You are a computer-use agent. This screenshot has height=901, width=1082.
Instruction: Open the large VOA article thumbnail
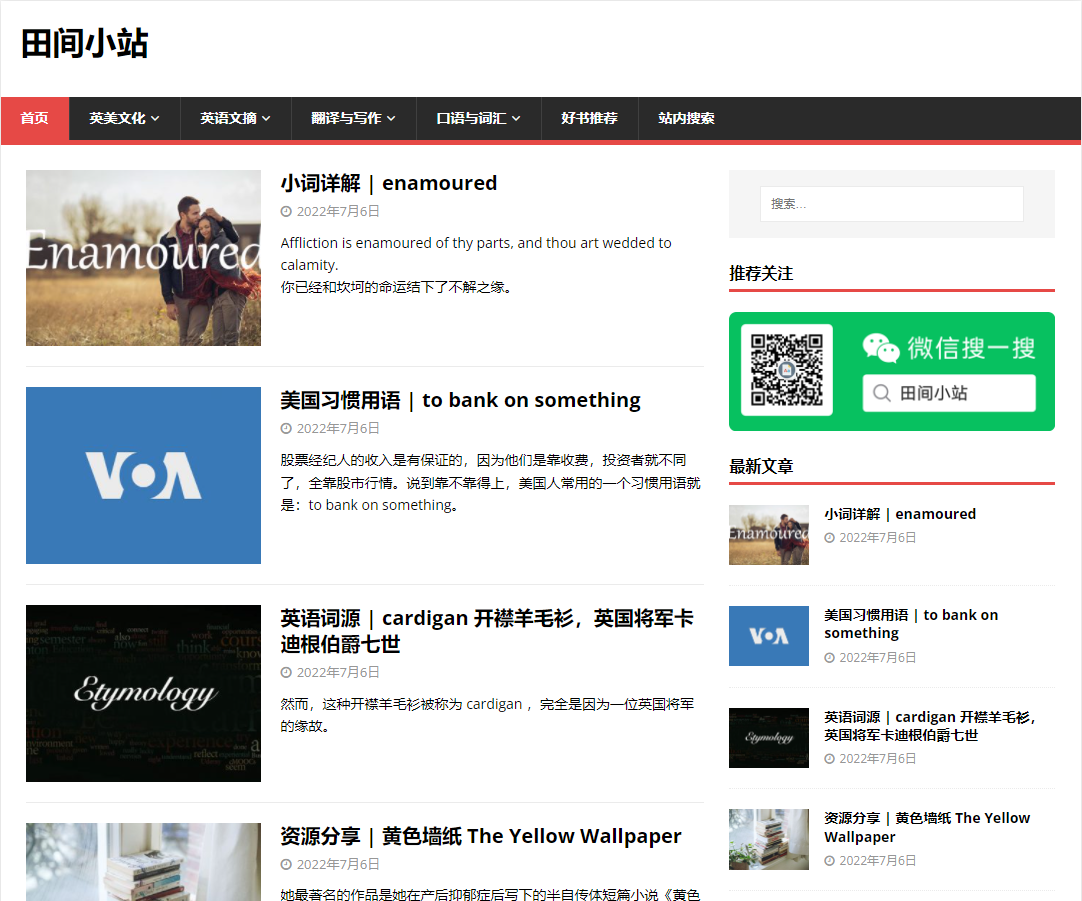(x=144, y=475)
